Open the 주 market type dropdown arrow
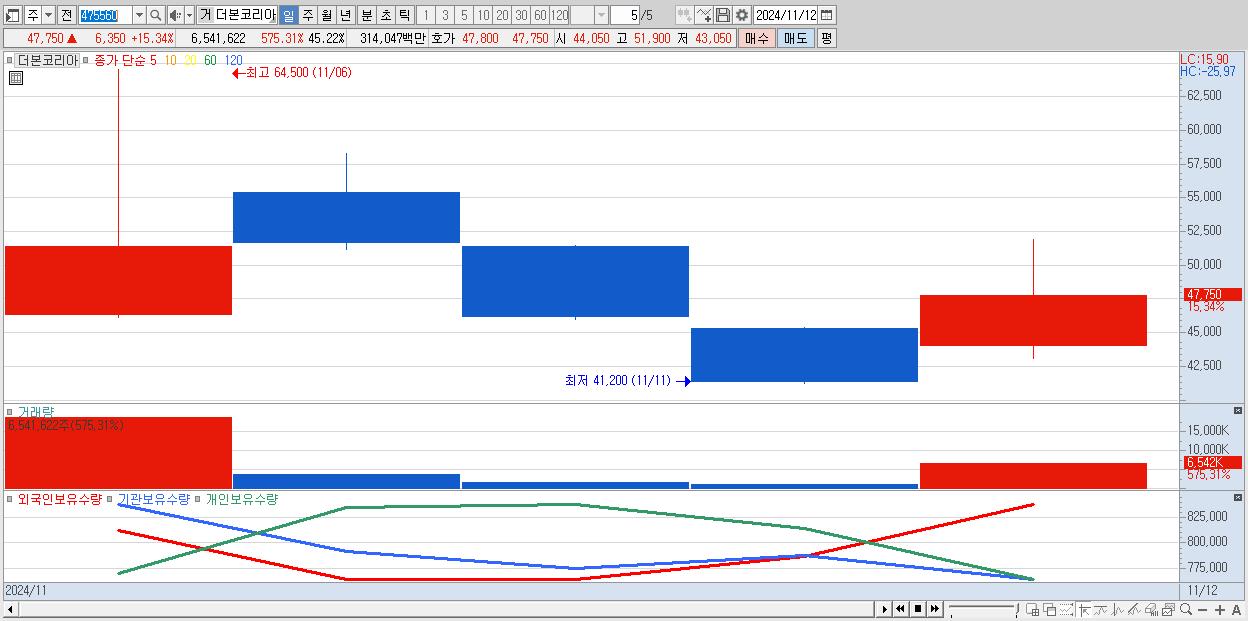1248x621 pixels. [48, 15]
